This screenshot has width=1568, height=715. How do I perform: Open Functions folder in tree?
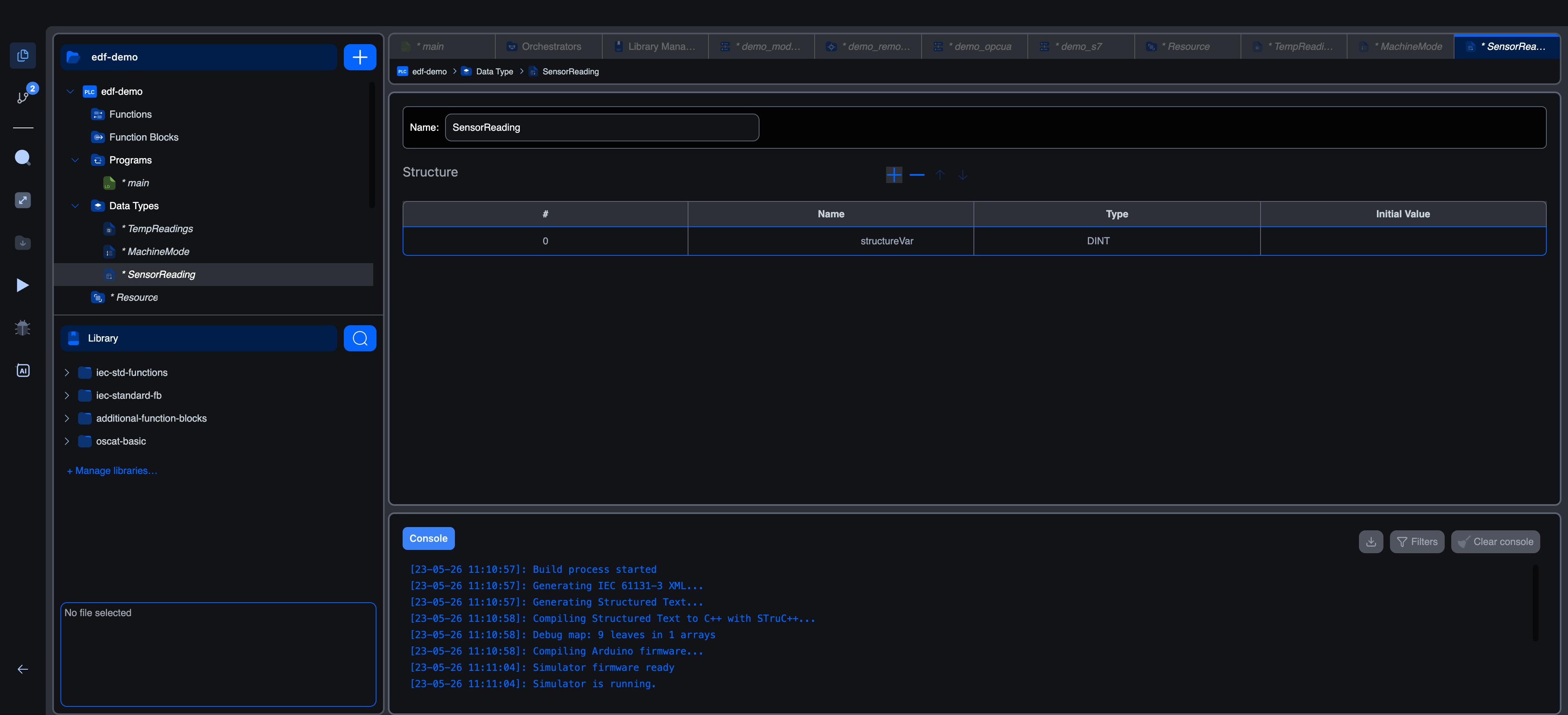130,114
